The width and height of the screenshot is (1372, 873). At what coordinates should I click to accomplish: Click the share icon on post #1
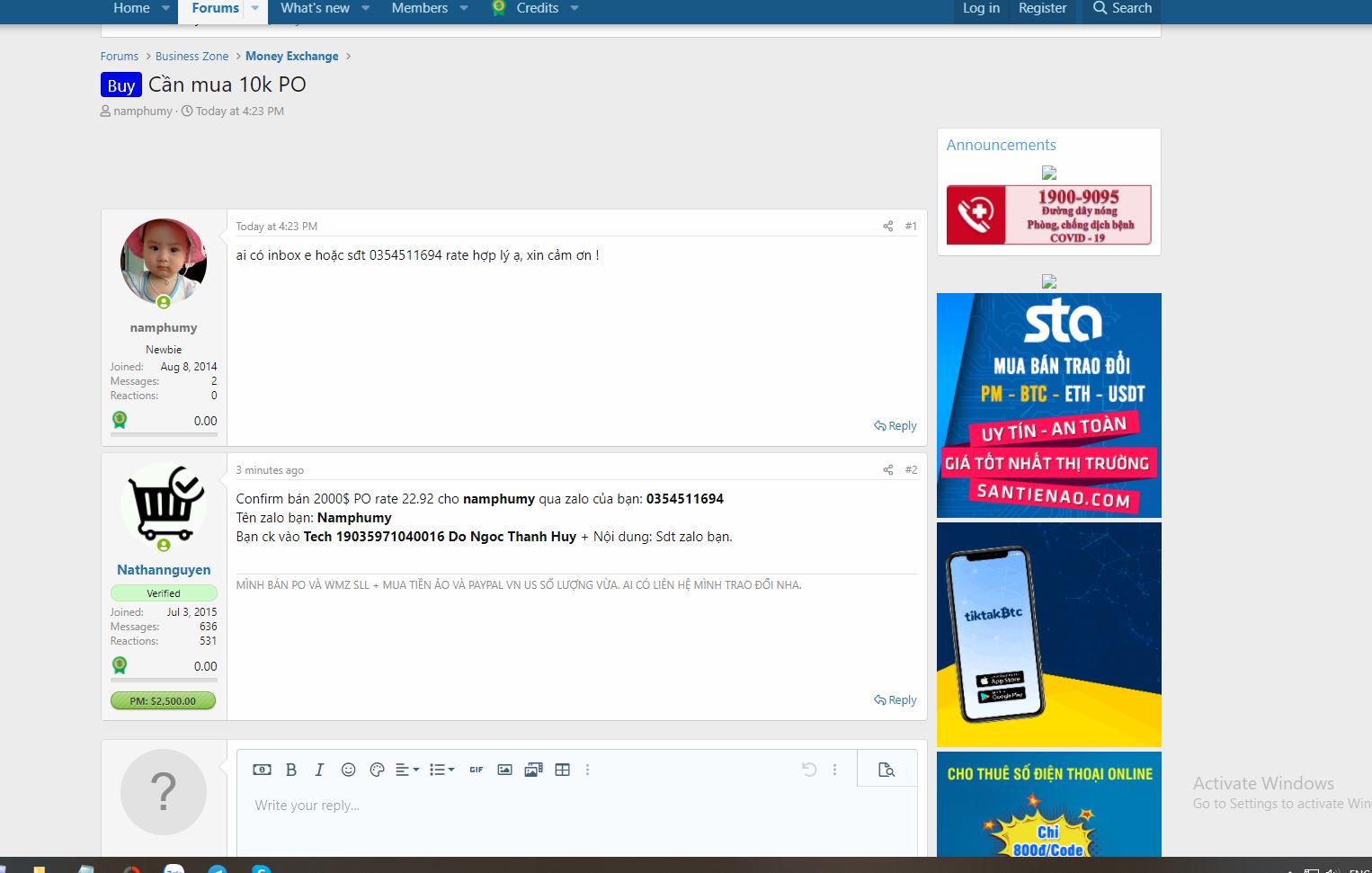(887, 227)
